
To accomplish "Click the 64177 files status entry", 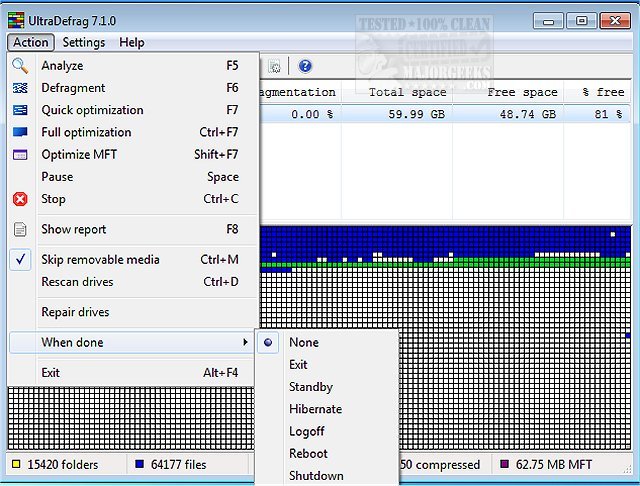I will tap(178, 464).
